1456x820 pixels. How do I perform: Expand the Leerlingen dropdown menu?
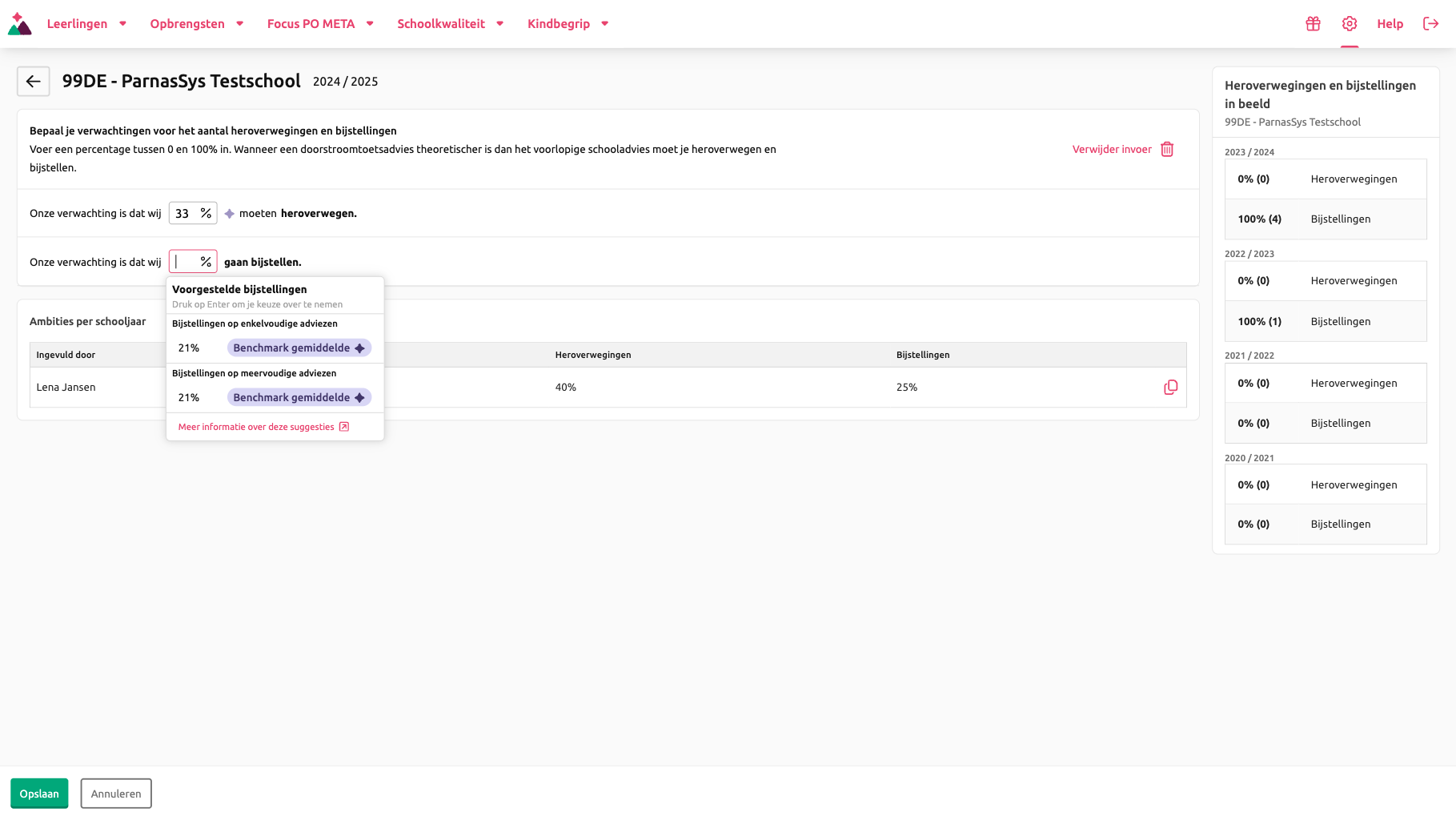click(x=86, y=24)
